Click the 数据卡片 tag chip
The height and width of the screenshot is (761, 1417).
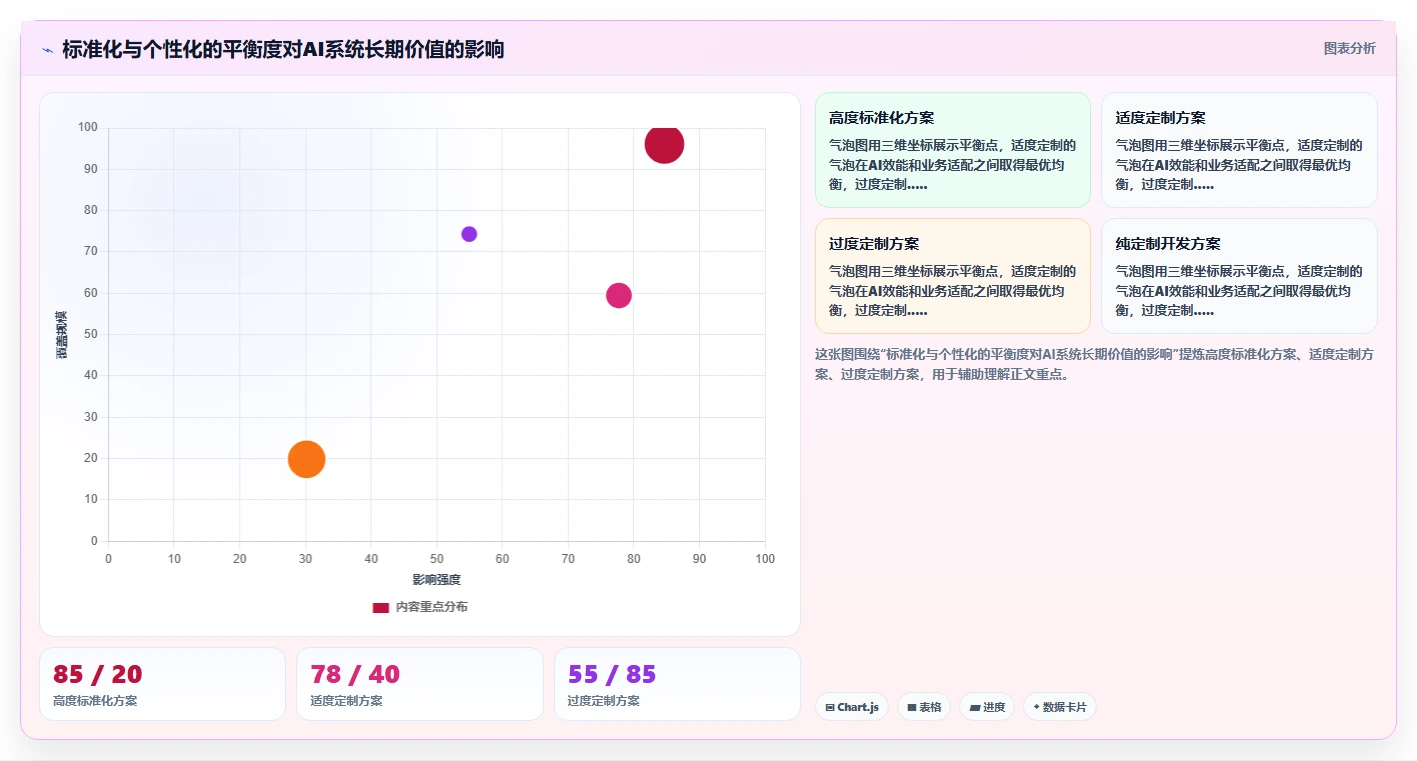point(1060,707)
